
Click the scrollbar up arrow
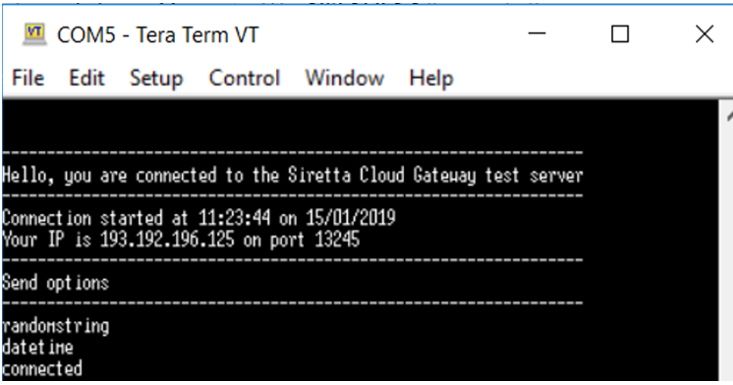pos(728,115)
